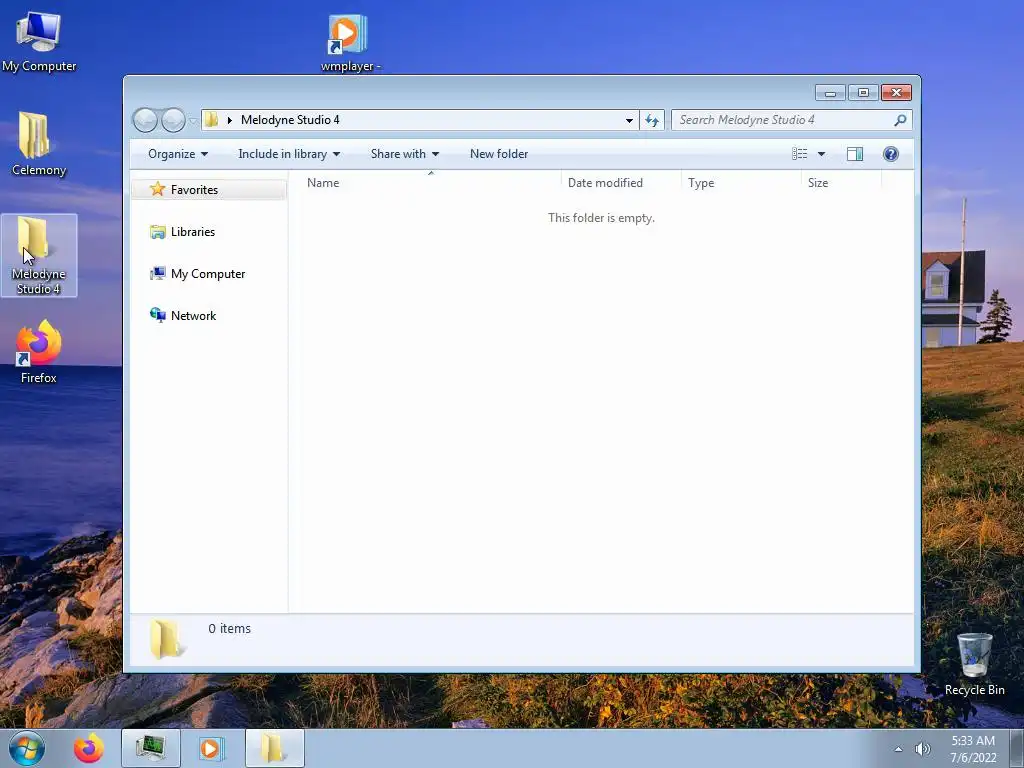Change your view icon button
1024x768 pixels.
tap(799, 154)
